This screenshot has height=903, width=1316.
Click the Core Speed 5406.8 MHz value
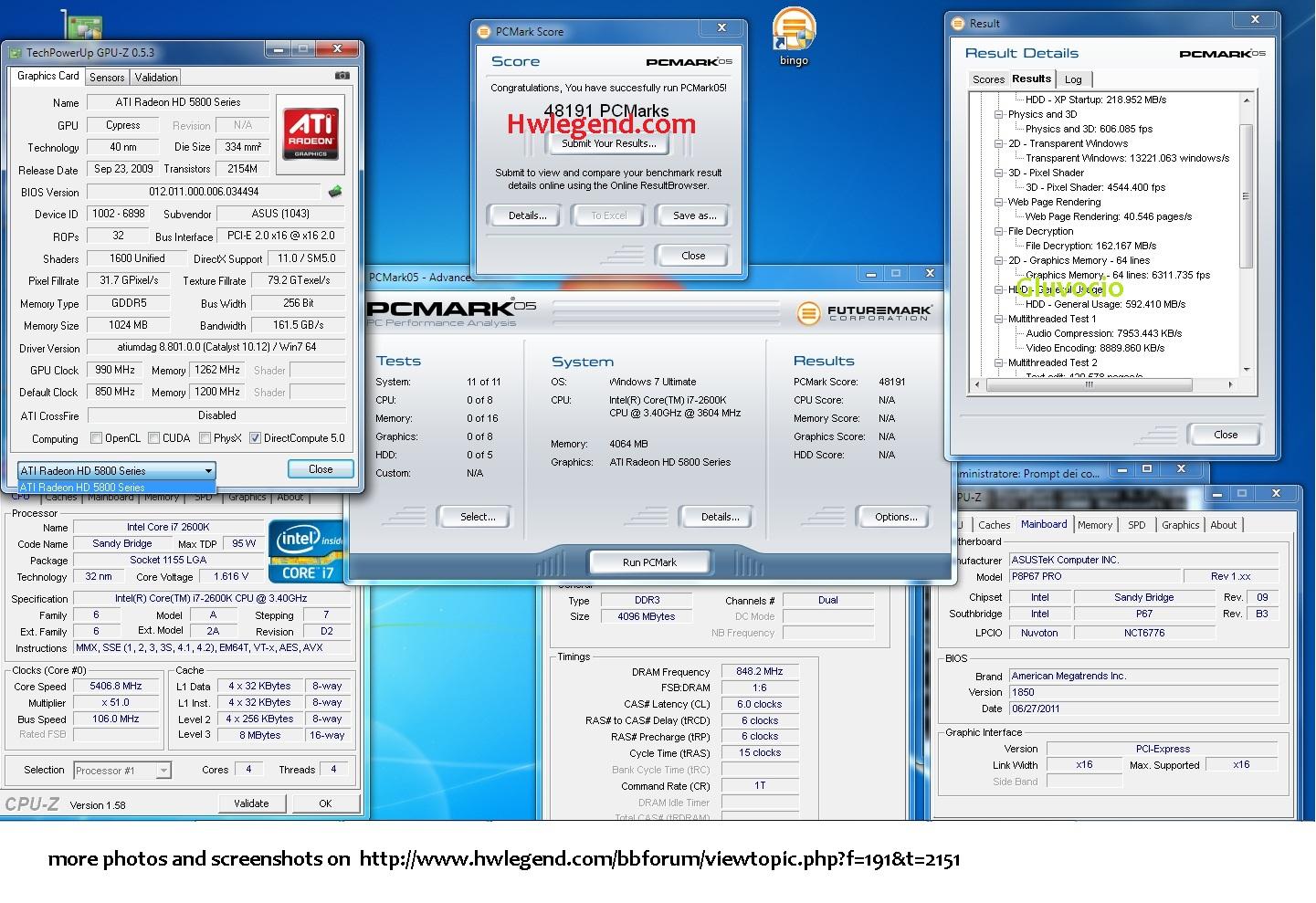point(115,687)
